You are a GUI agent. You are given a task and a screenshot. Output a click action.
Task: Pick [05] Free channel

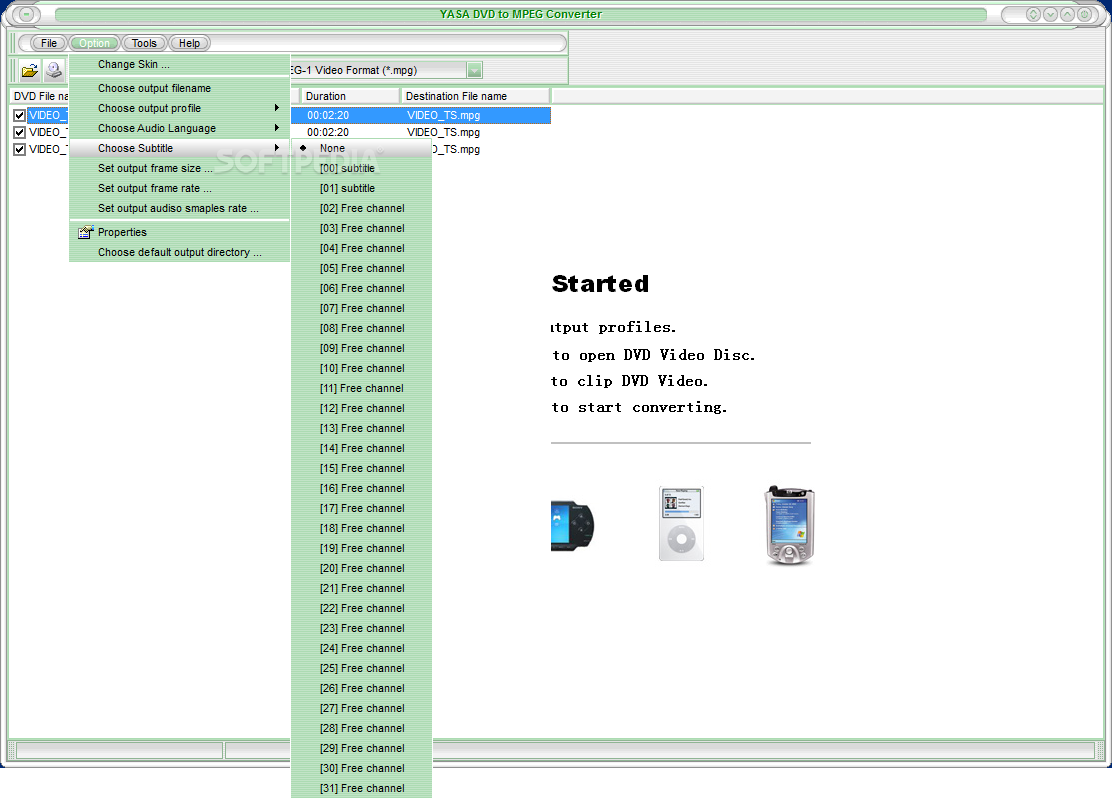click(361, 268)
